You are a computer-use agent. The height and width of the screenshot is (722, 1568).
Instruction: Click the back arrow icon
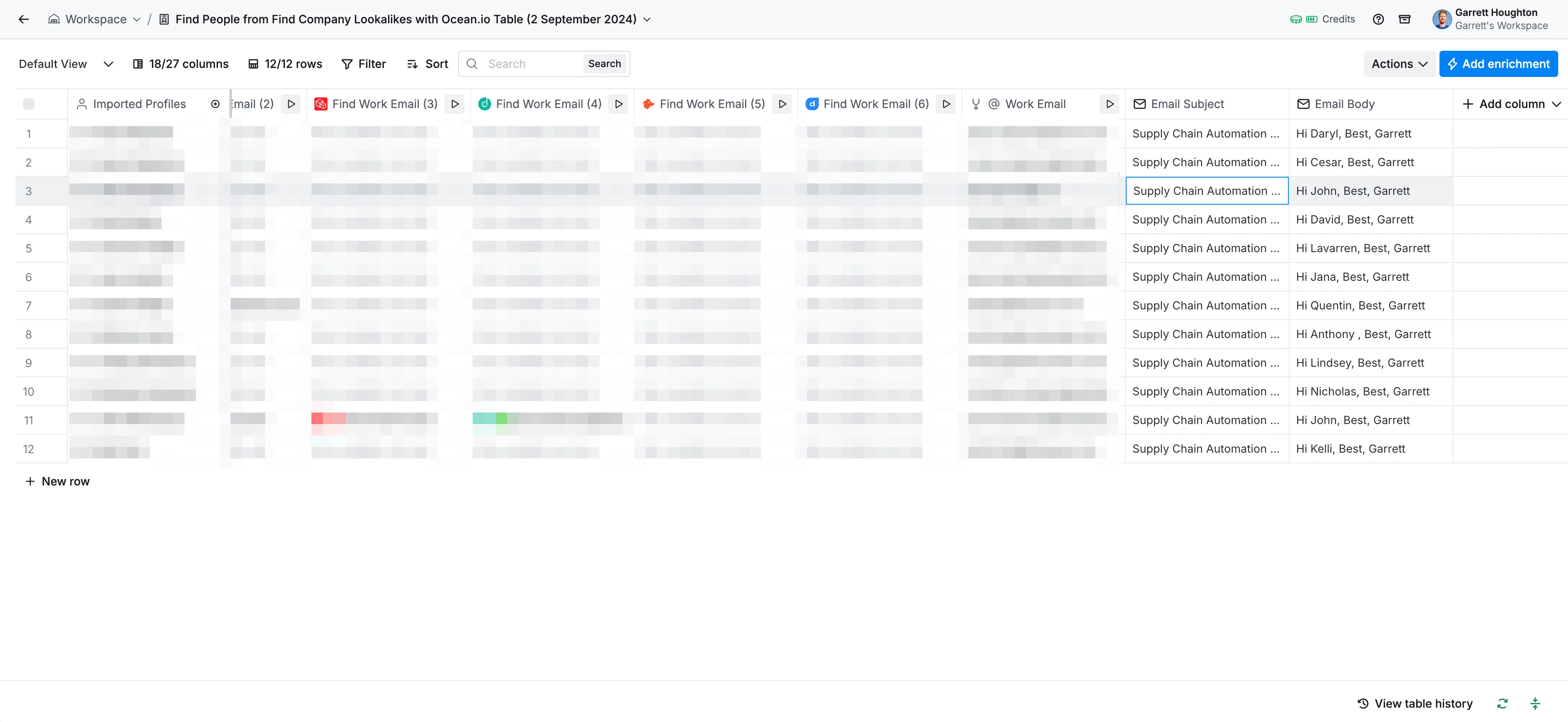(24, 20)
